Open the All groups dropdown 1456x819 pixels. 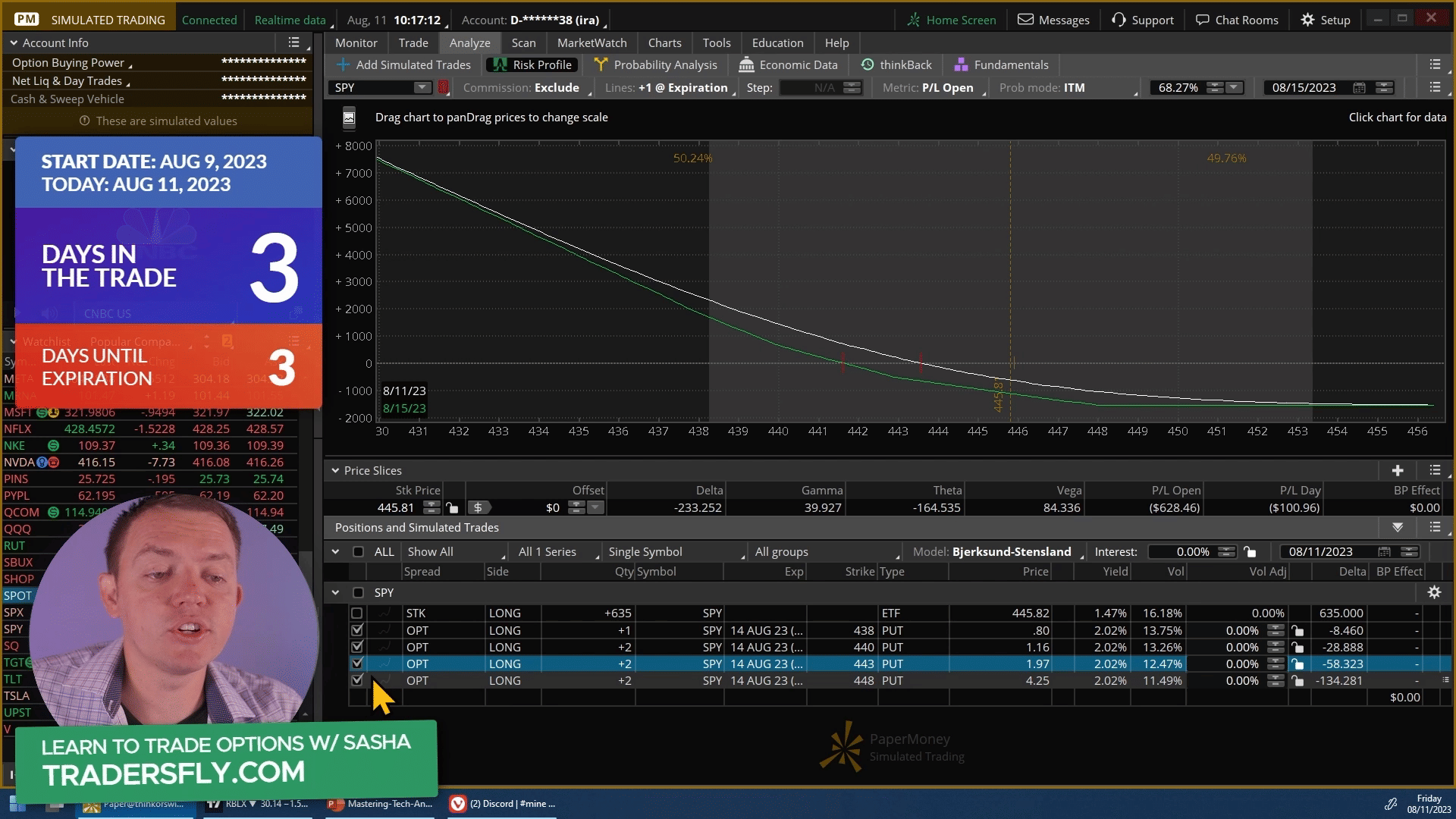pos(827,551)
